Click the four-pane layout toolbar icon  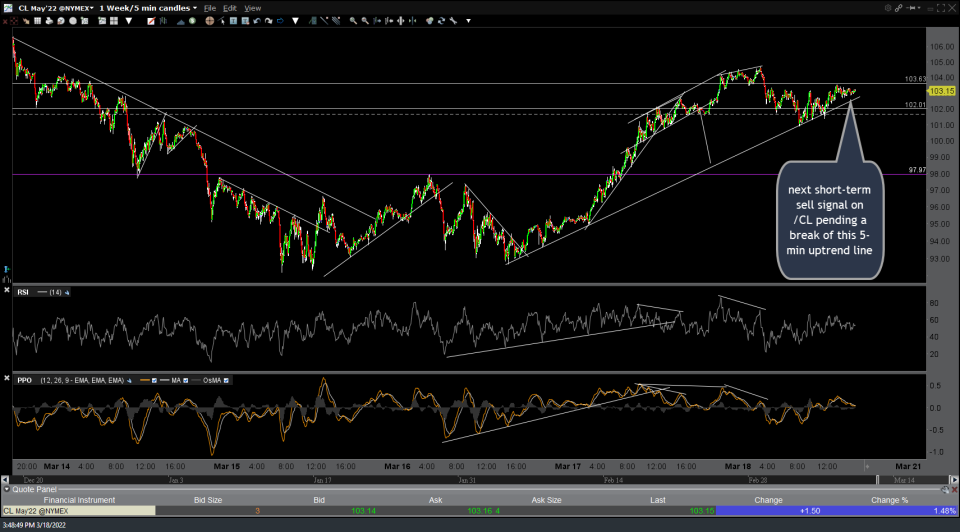pyautogui.click(x=114, y=21)
